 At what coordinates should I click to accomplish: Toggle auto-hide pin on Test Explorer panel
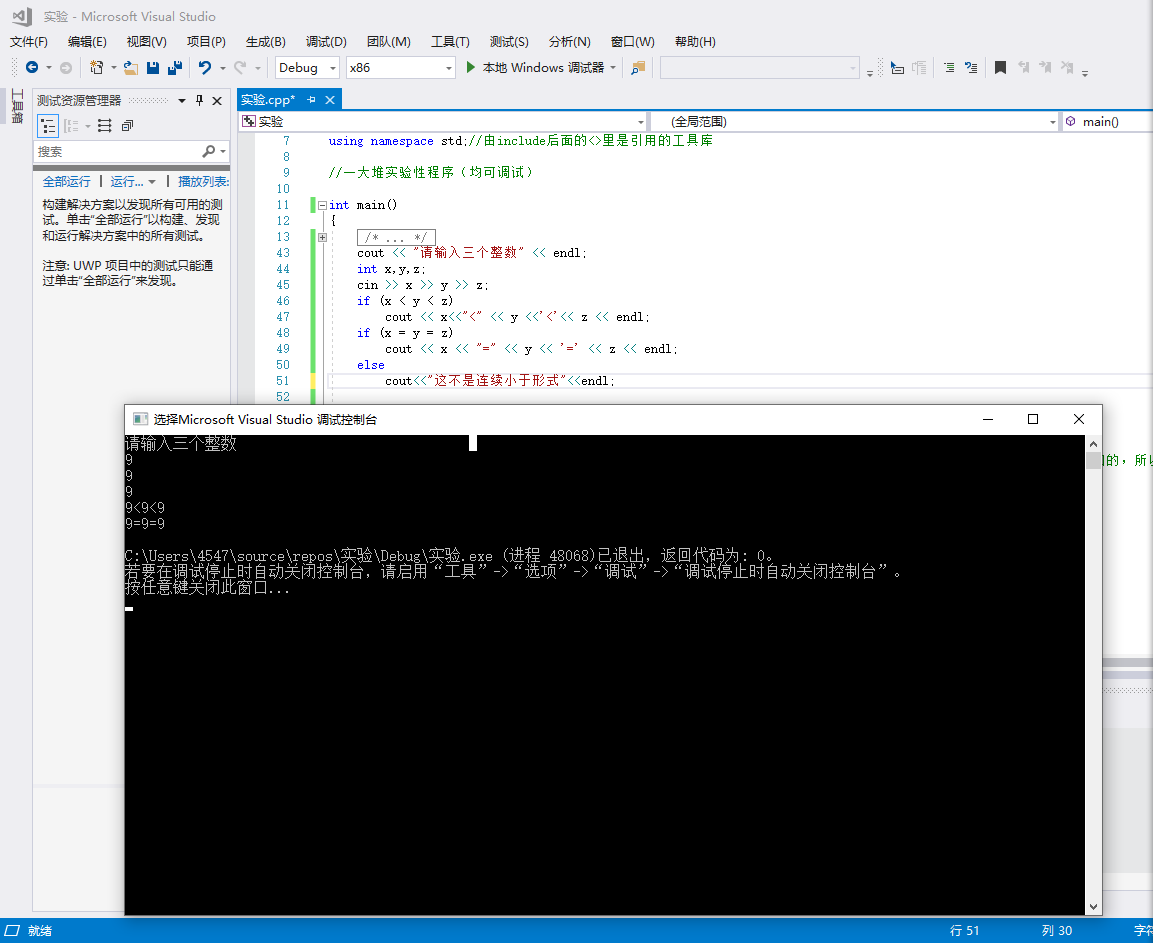coord(199,100)
